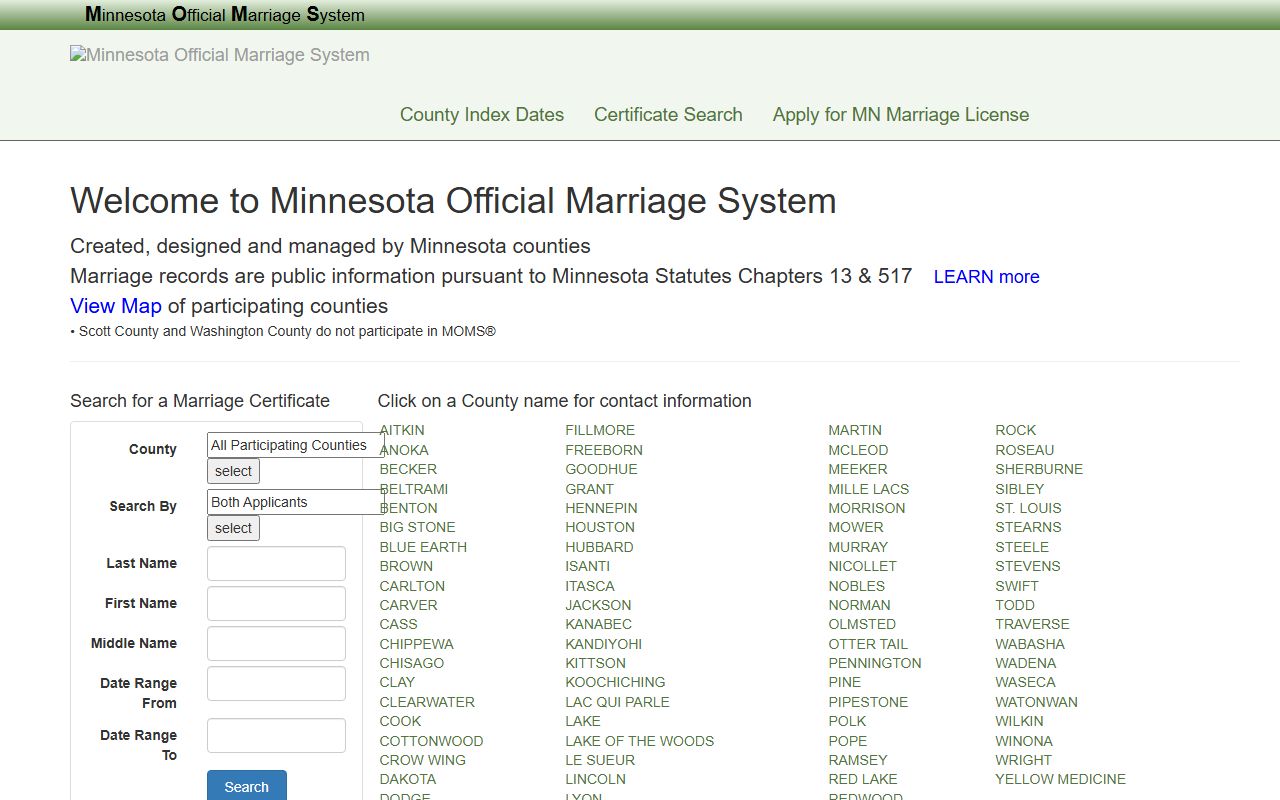Select BECKER county link
This screenshot has width=1280, height=800.
(408, 469)
